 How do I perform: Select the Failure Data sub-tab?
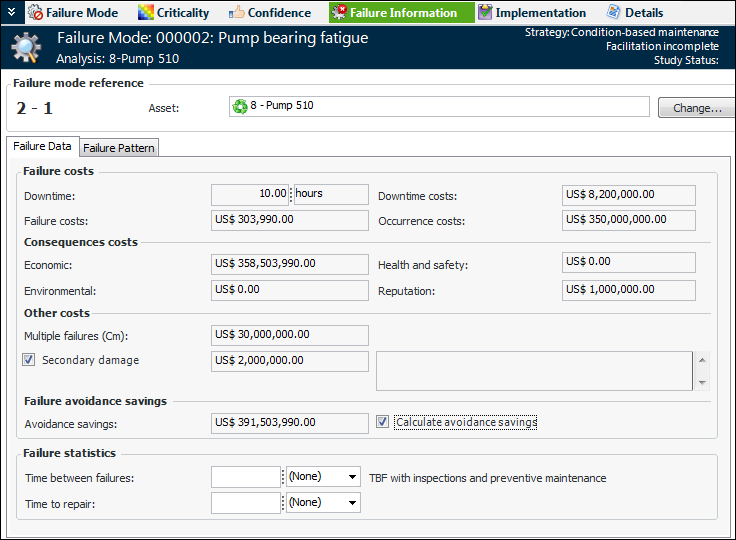click(x=42, y=147)
